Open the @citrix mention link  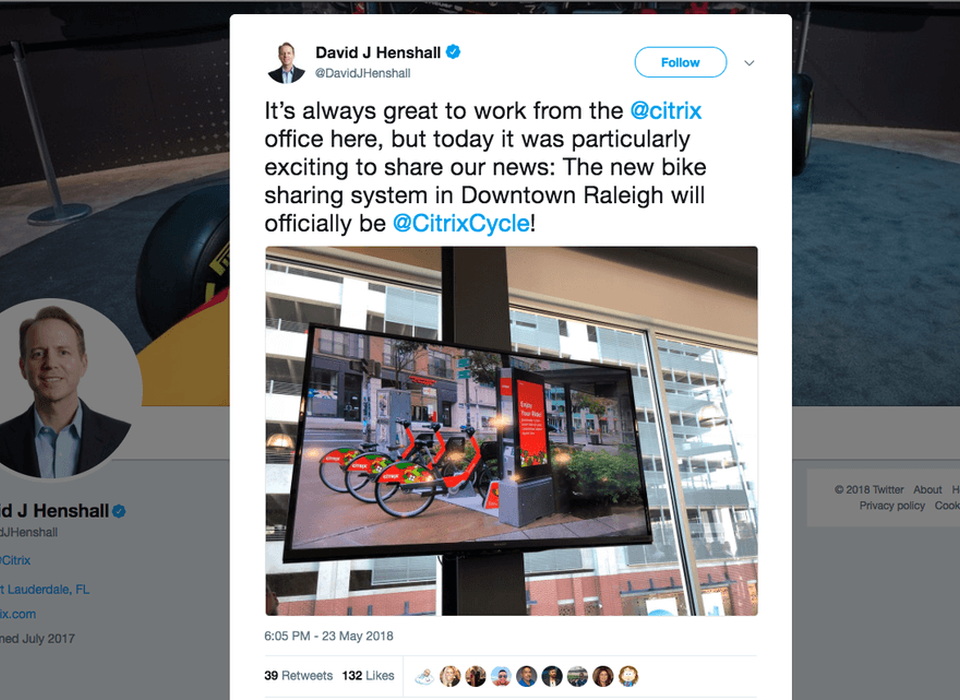(666, 111)
